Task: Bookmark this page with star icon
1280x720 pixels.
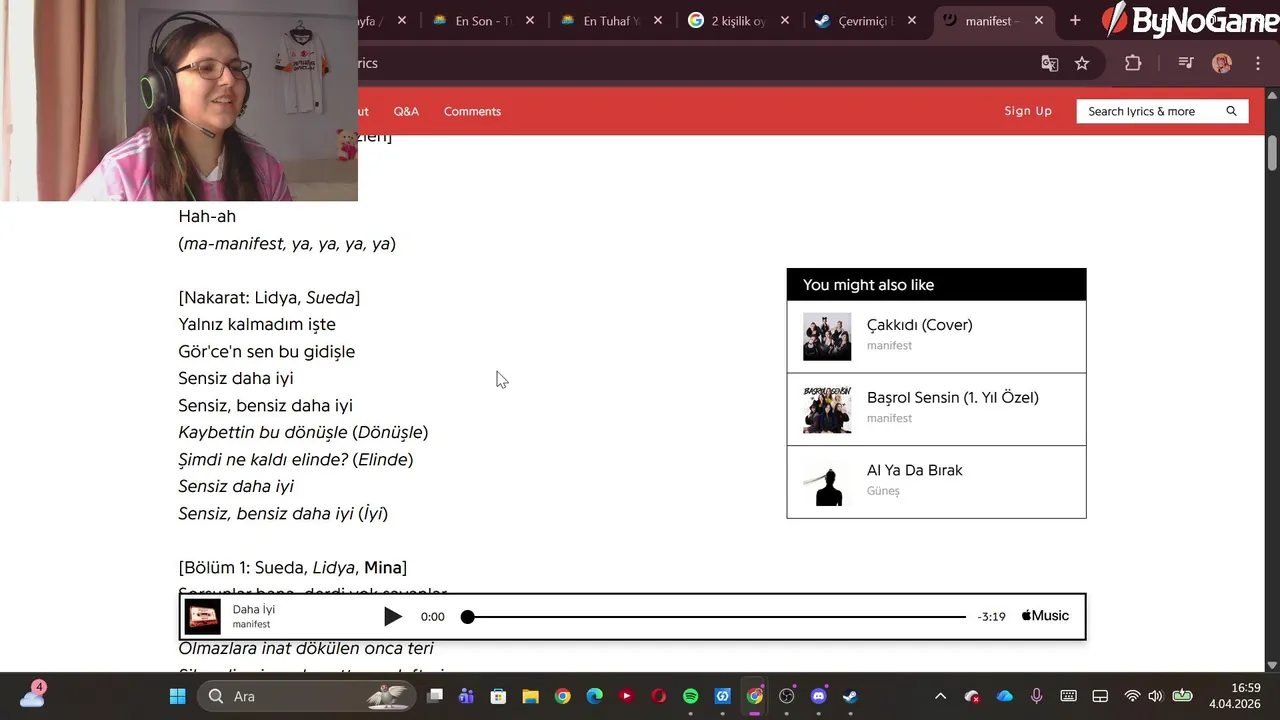Action: click(1082, 63)
